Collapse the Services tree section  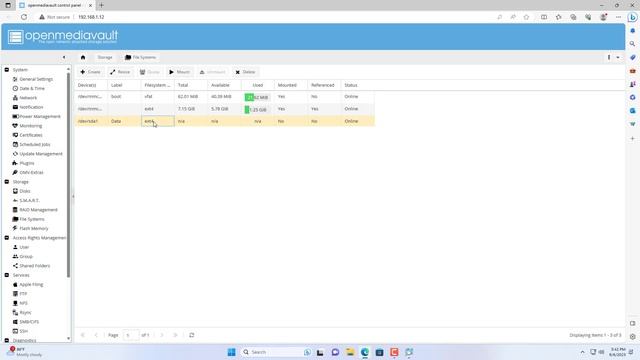[x=7, y=275]
